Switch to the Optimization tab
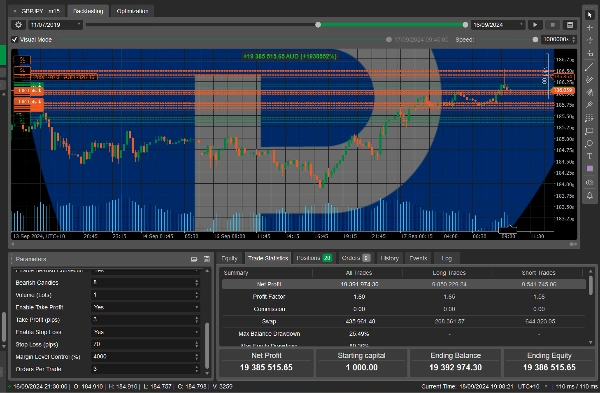The image size is (600, 393). 132,11
